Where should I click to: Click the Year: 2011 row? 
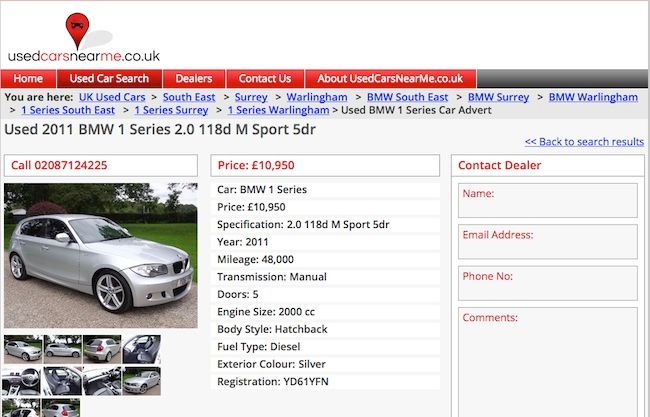[x=325, y=242]
